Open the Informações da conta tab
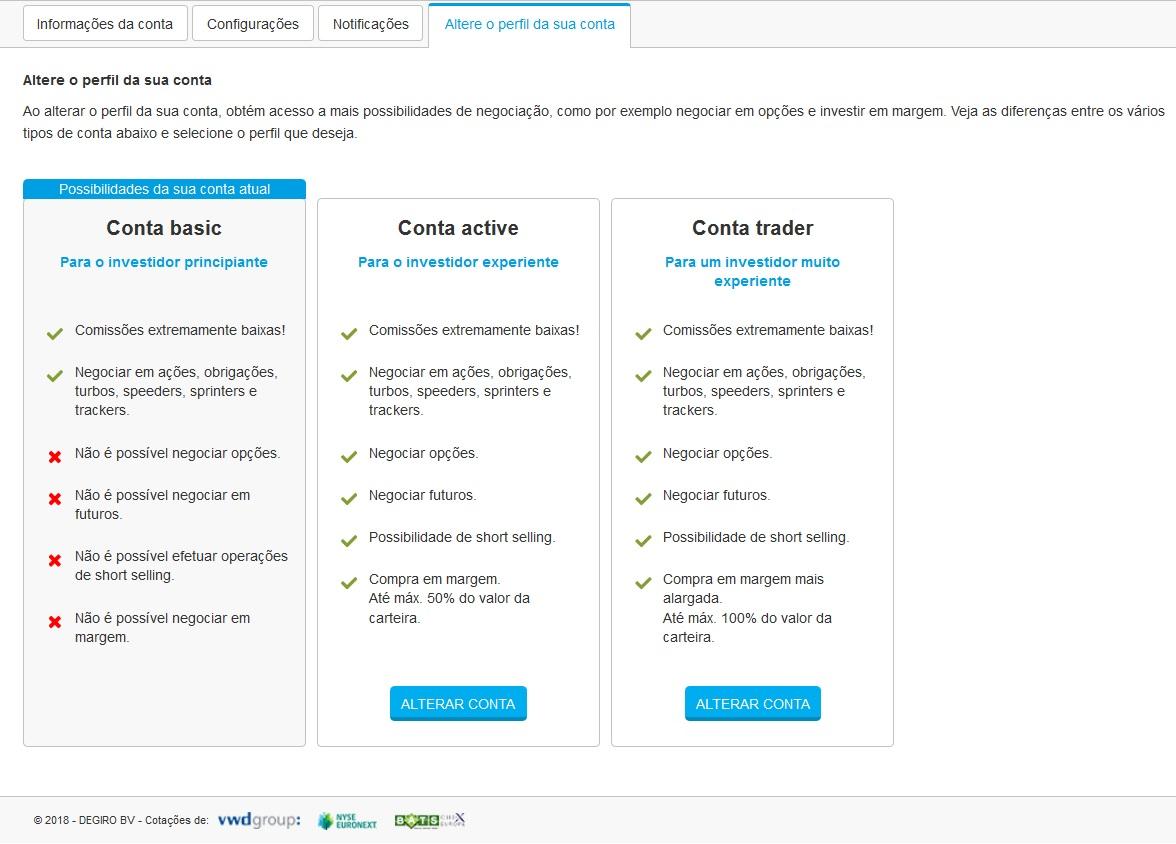Viewport: 1176px width, 844px height. [105, 24]
